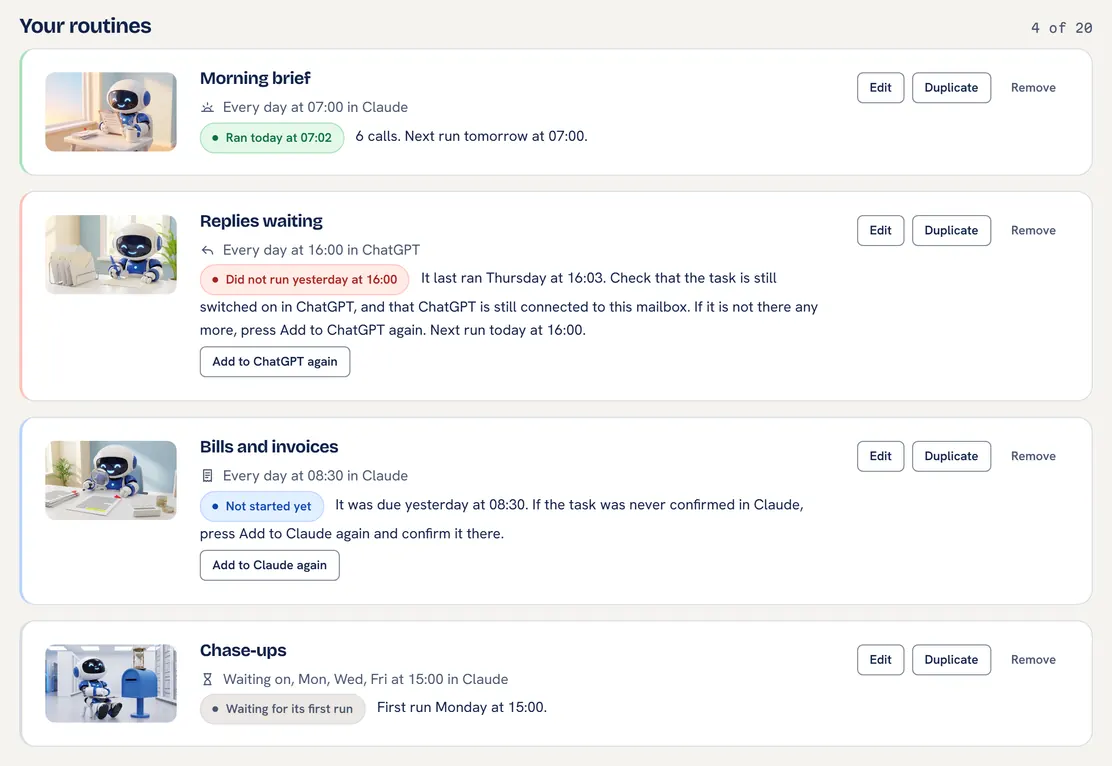Remove the Bills and invoices routine
Image resolution: width=1112 pixels, height=766 pixels.
(1033, 456)
